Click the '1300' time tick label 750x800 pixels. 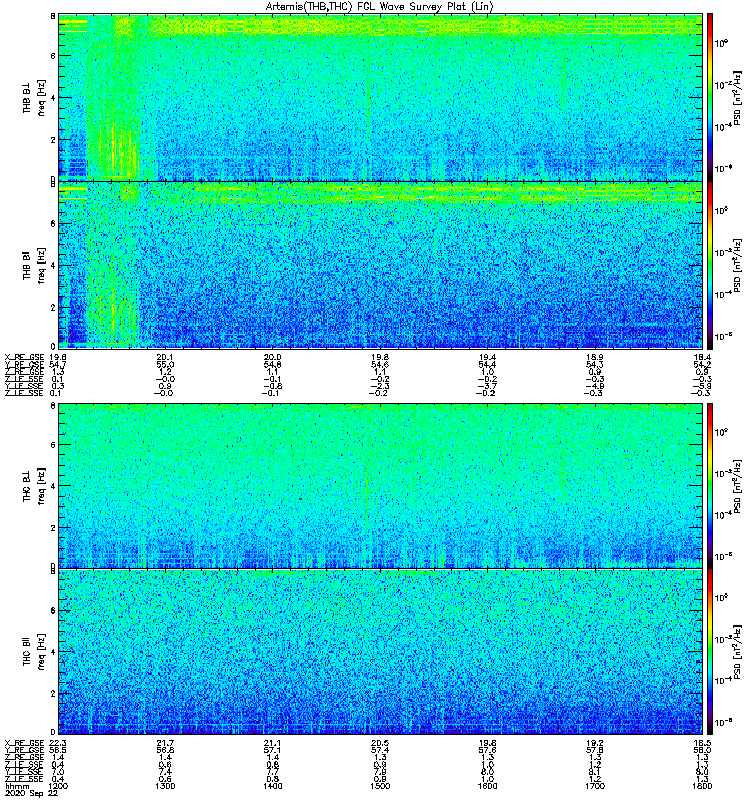[x=165, y=786]
